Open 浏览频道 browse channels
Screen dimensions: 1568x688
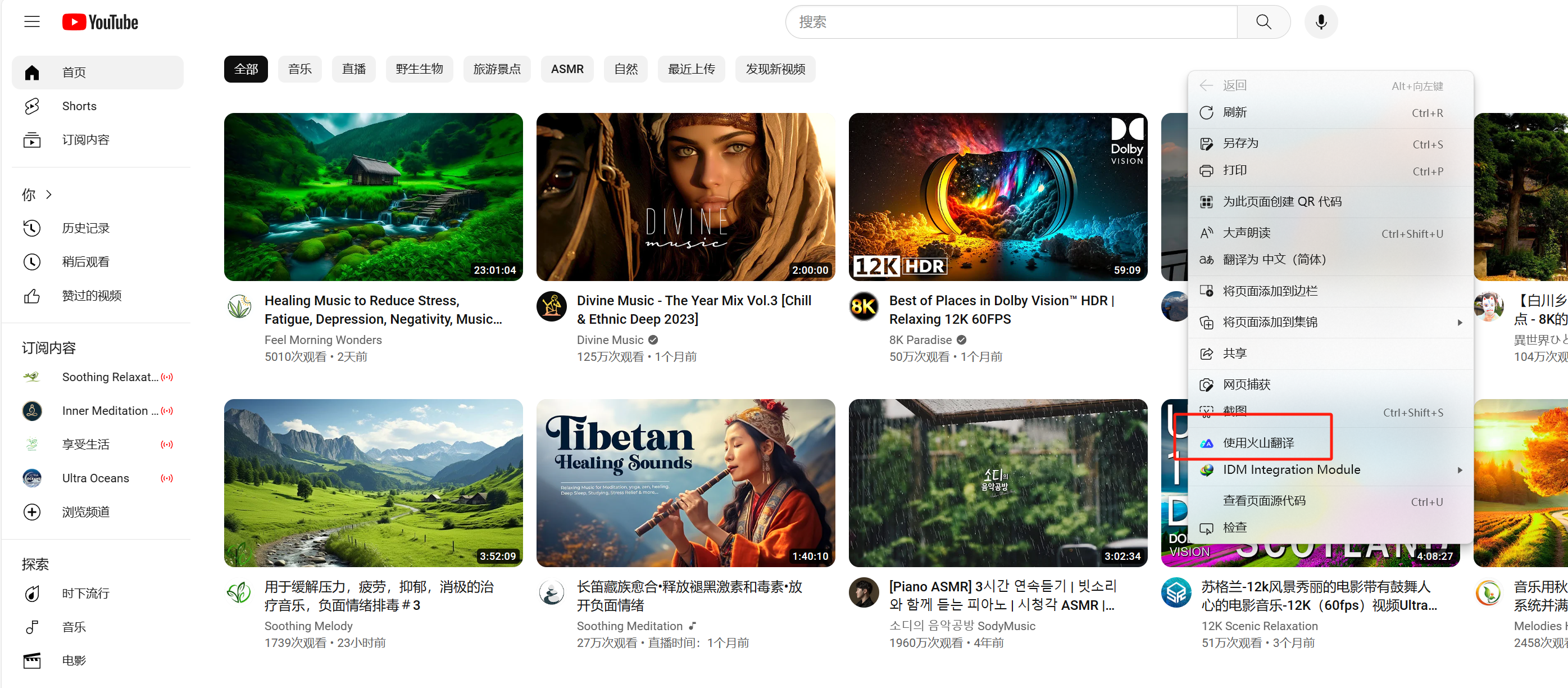click(97, 512)
